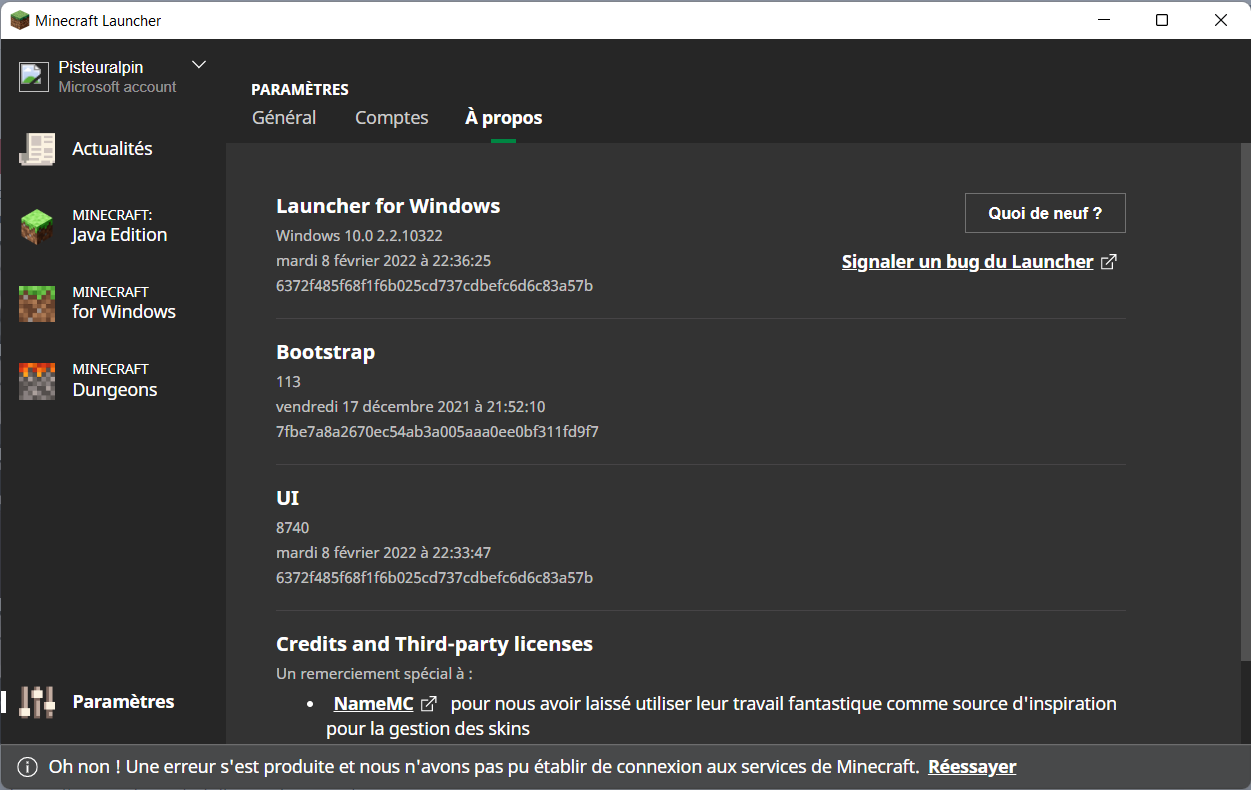Viewport: 1251px width, 790px height.
Task: Click the Paramètres sliders icon
Action: tap(37, 702)
